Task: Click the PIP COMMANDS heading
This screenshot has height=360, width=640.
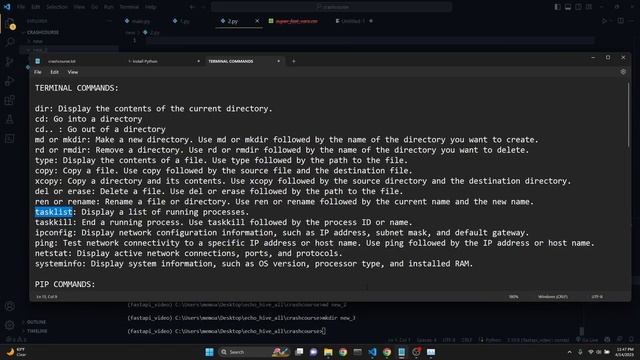Action: point(65,284)
